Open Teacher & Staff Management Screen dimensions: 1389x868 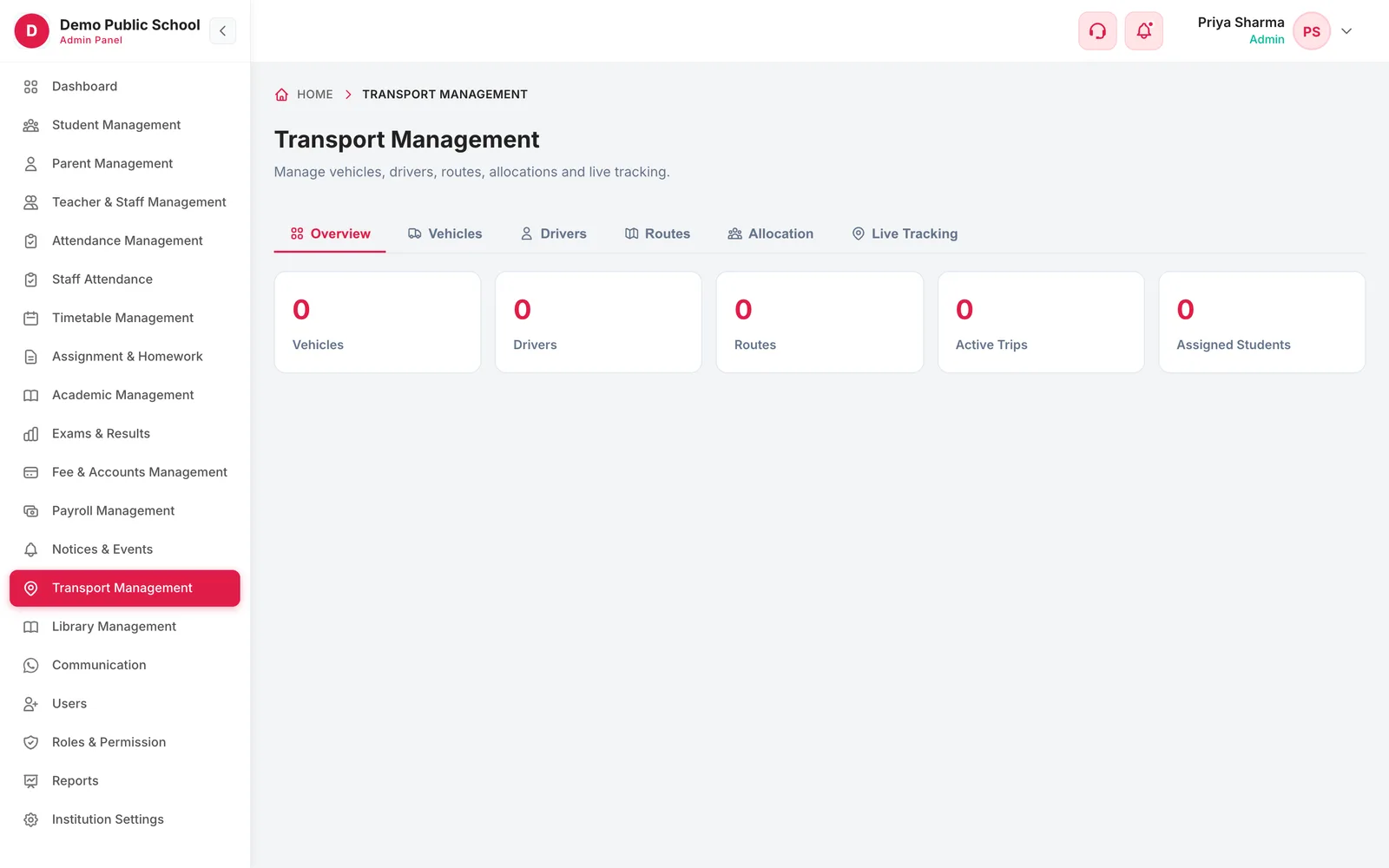click(125, 202)
